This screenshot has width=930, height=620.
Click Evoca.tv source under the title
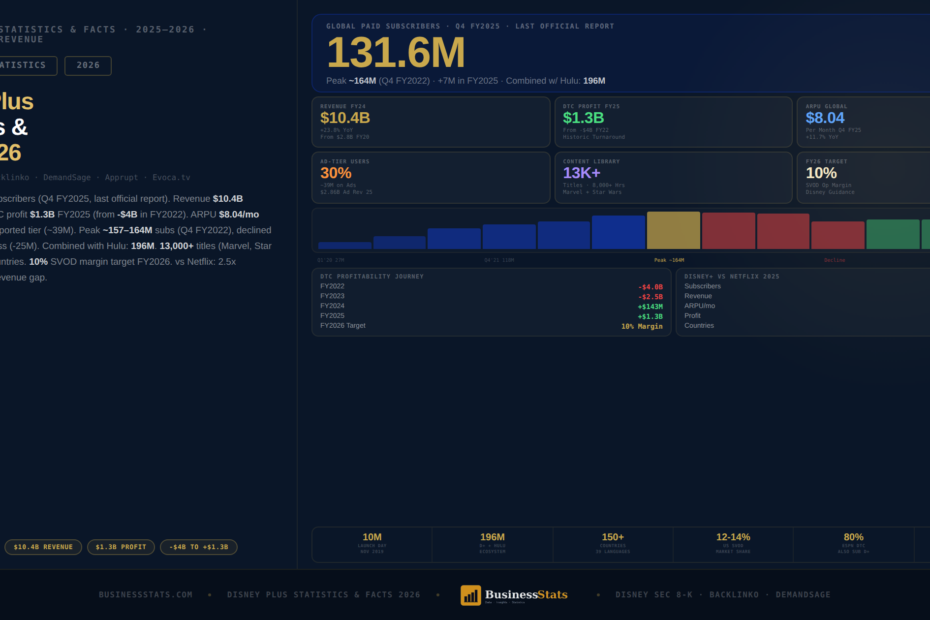click(171, 177)
